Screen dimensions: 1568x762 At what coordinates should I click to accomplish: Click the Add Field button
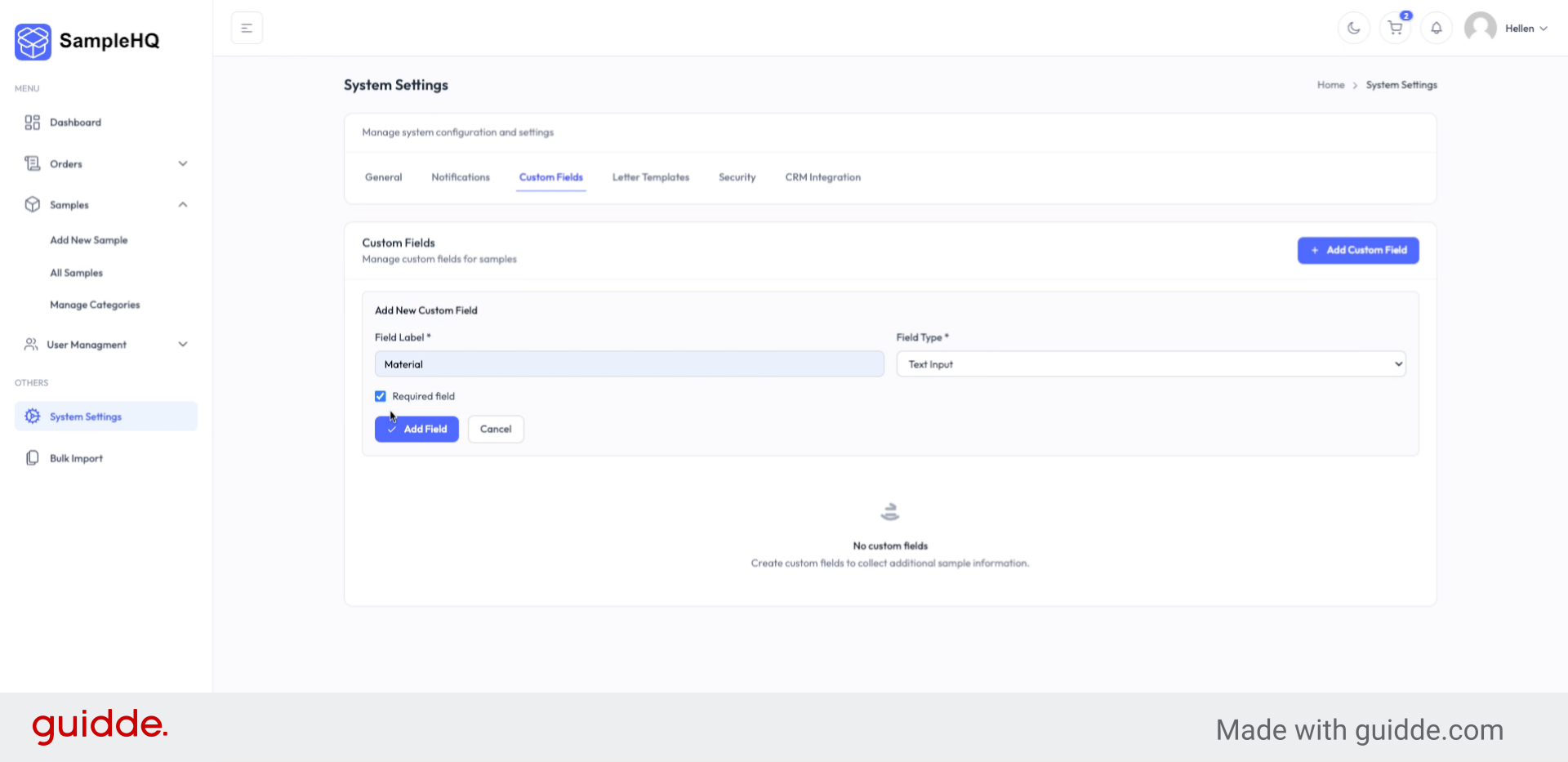416,429
